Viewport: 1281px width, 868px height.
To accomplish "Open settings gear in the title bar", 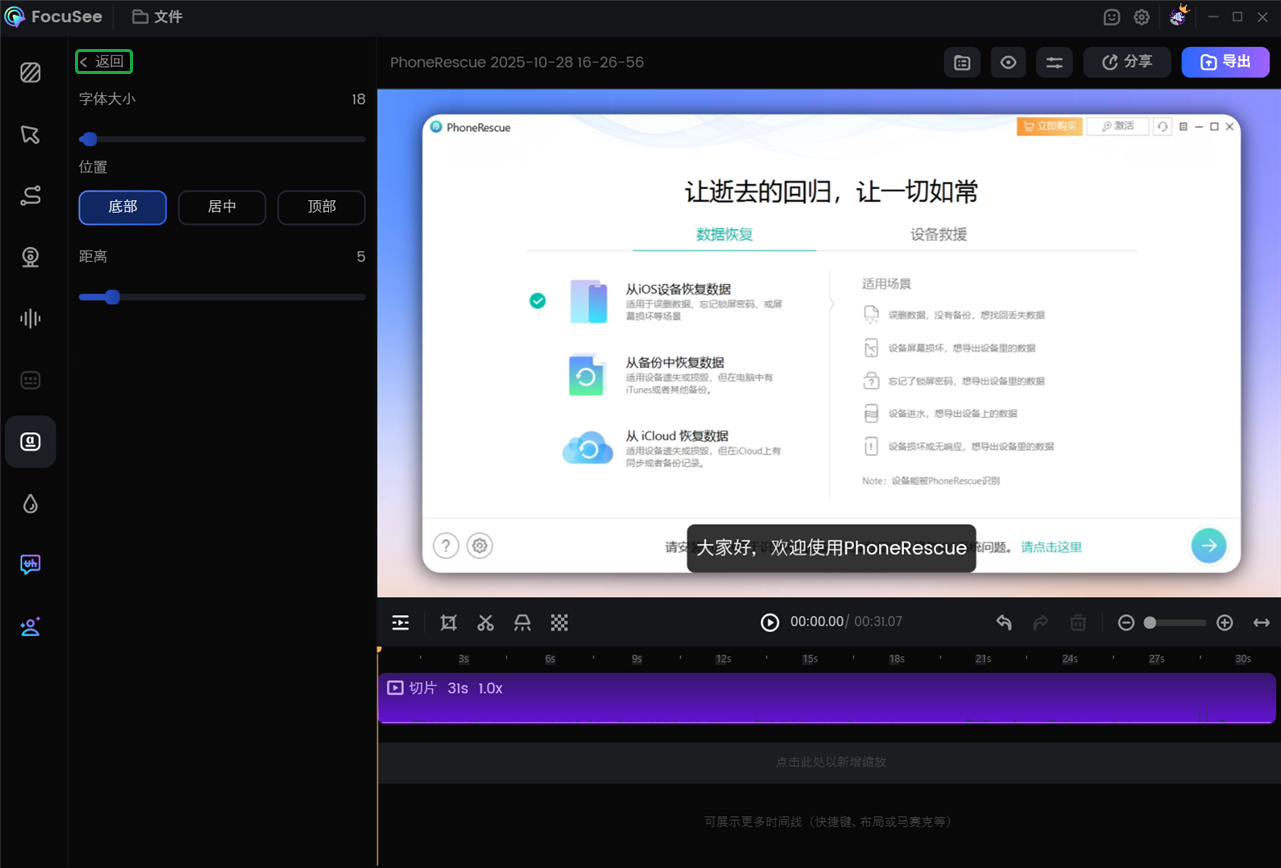I will click(x=1141, y=17).
